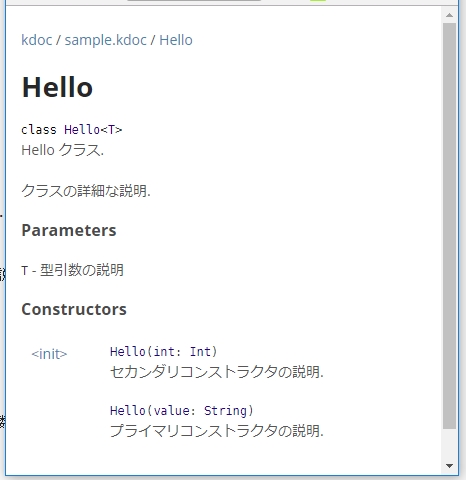The height and width of the screenshot is (480, 466).
Task: Click the Hello breadcrumb link
Action: (176, 40)
